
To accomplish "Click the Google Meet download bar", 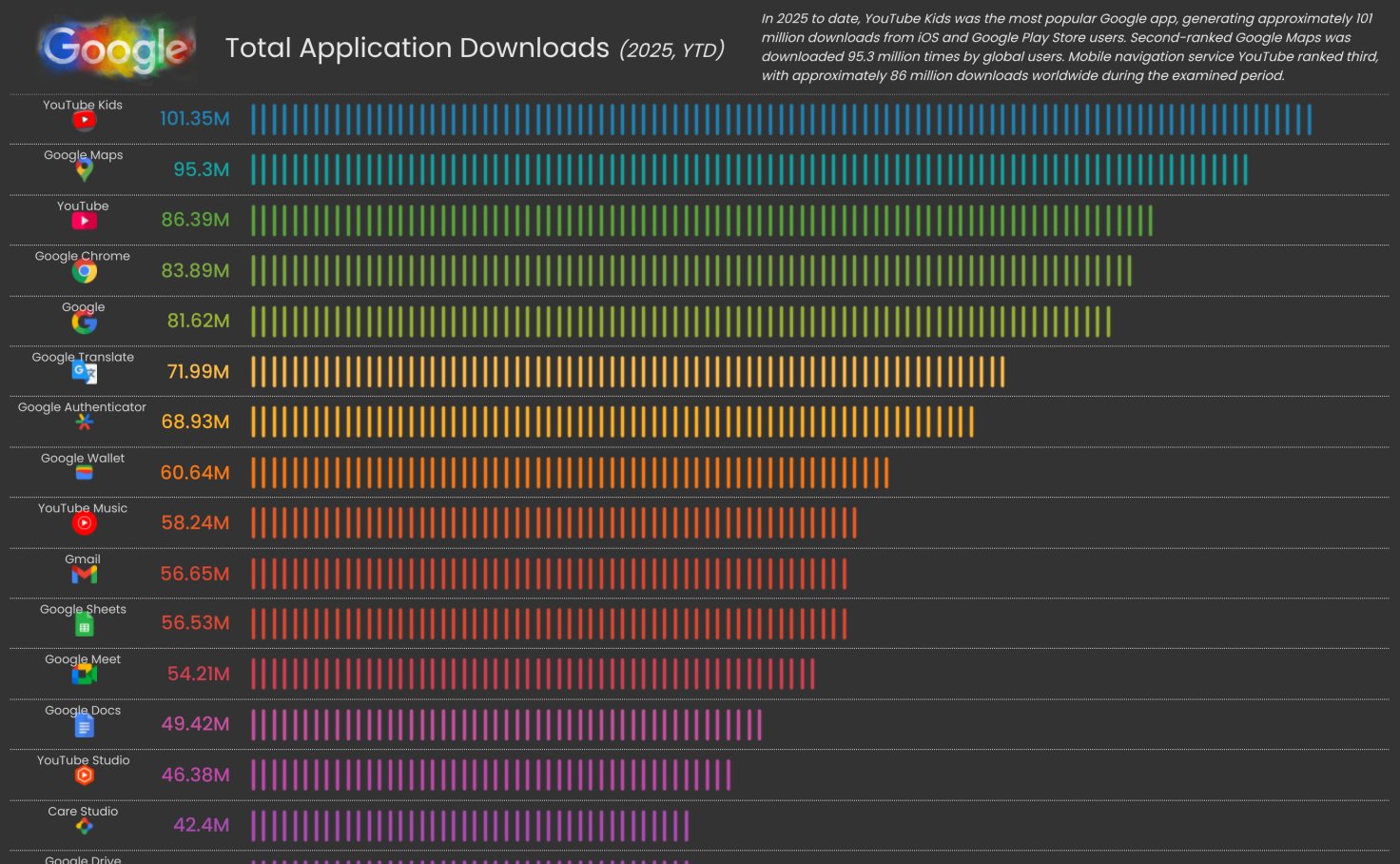I will tap(533, 674).
